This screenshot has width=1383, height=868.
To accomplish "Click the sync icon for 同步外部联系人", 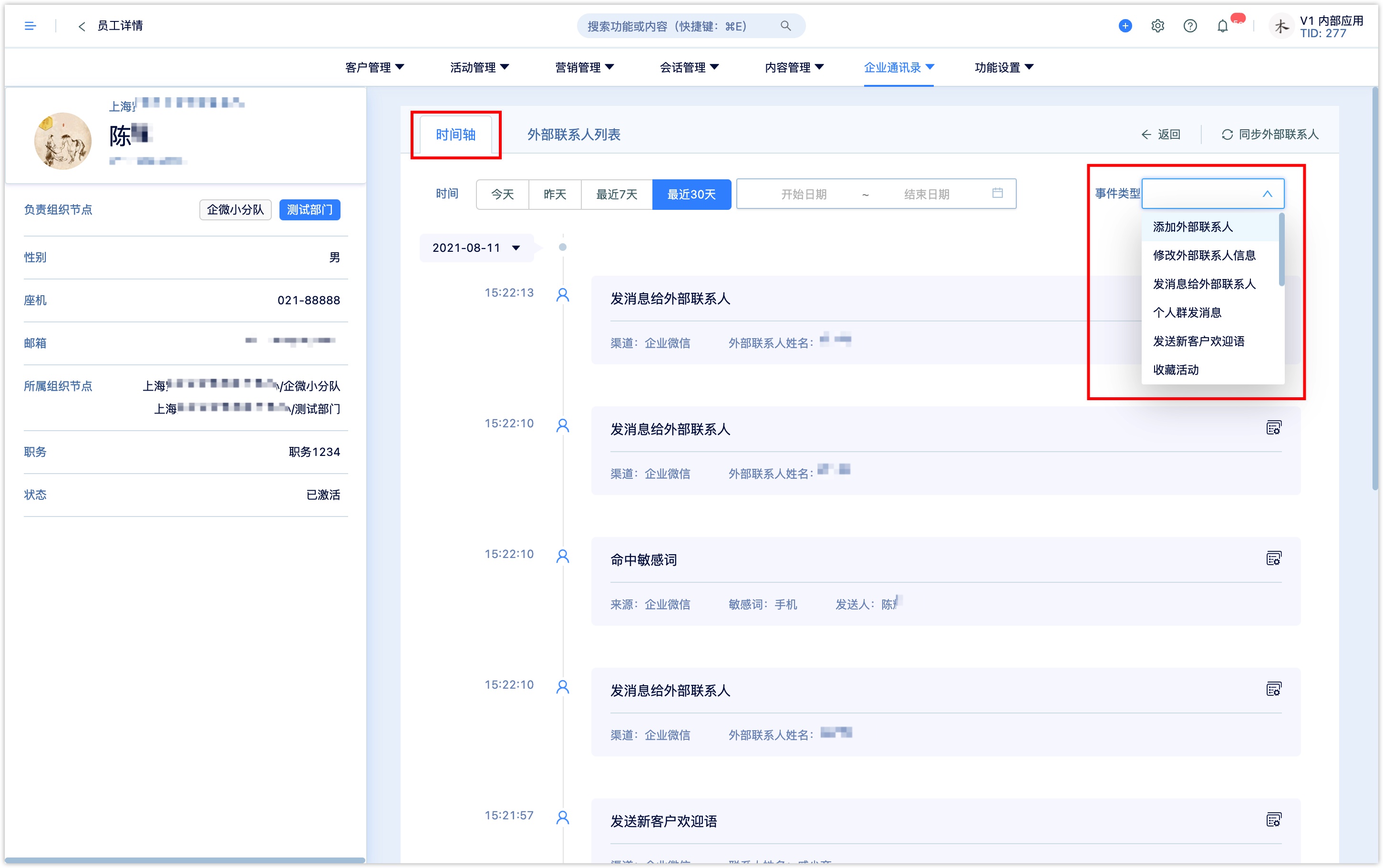I will (x=1227, y=134).
